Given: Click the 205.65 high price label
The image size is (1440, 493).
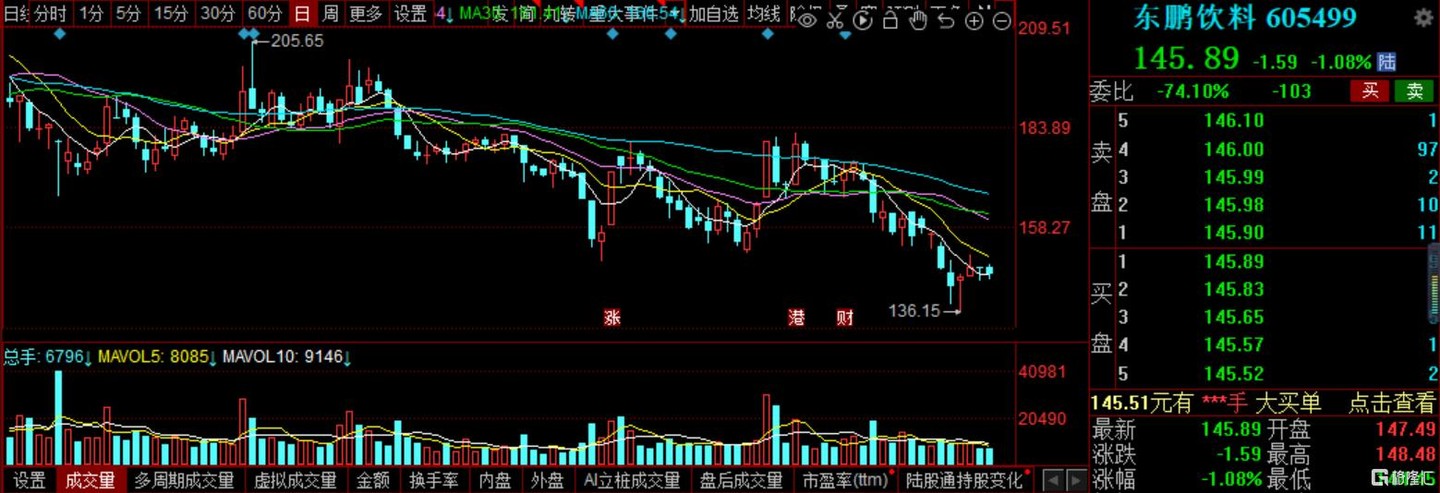Looking at the screenshot, I should [297, 41].
